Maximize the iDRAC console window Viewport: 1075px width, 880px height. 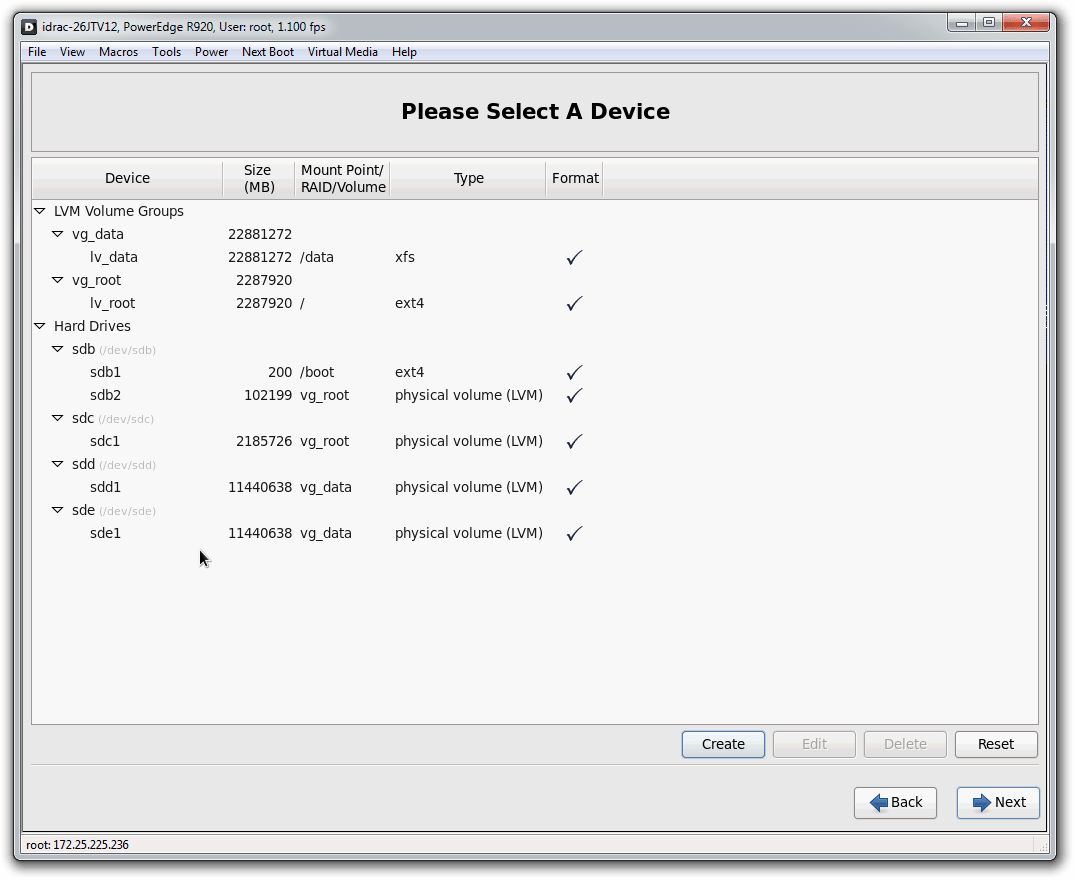pyautogui.click(x=988, y=23)
